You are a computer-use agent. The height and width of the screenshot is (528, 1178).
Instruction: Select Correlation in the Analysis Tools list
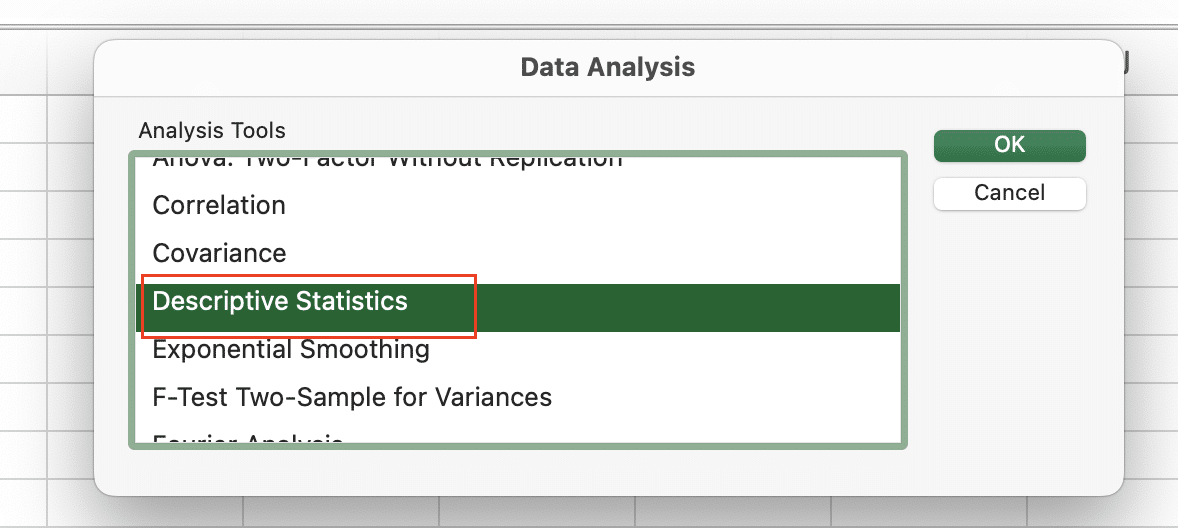click(219, 206)
